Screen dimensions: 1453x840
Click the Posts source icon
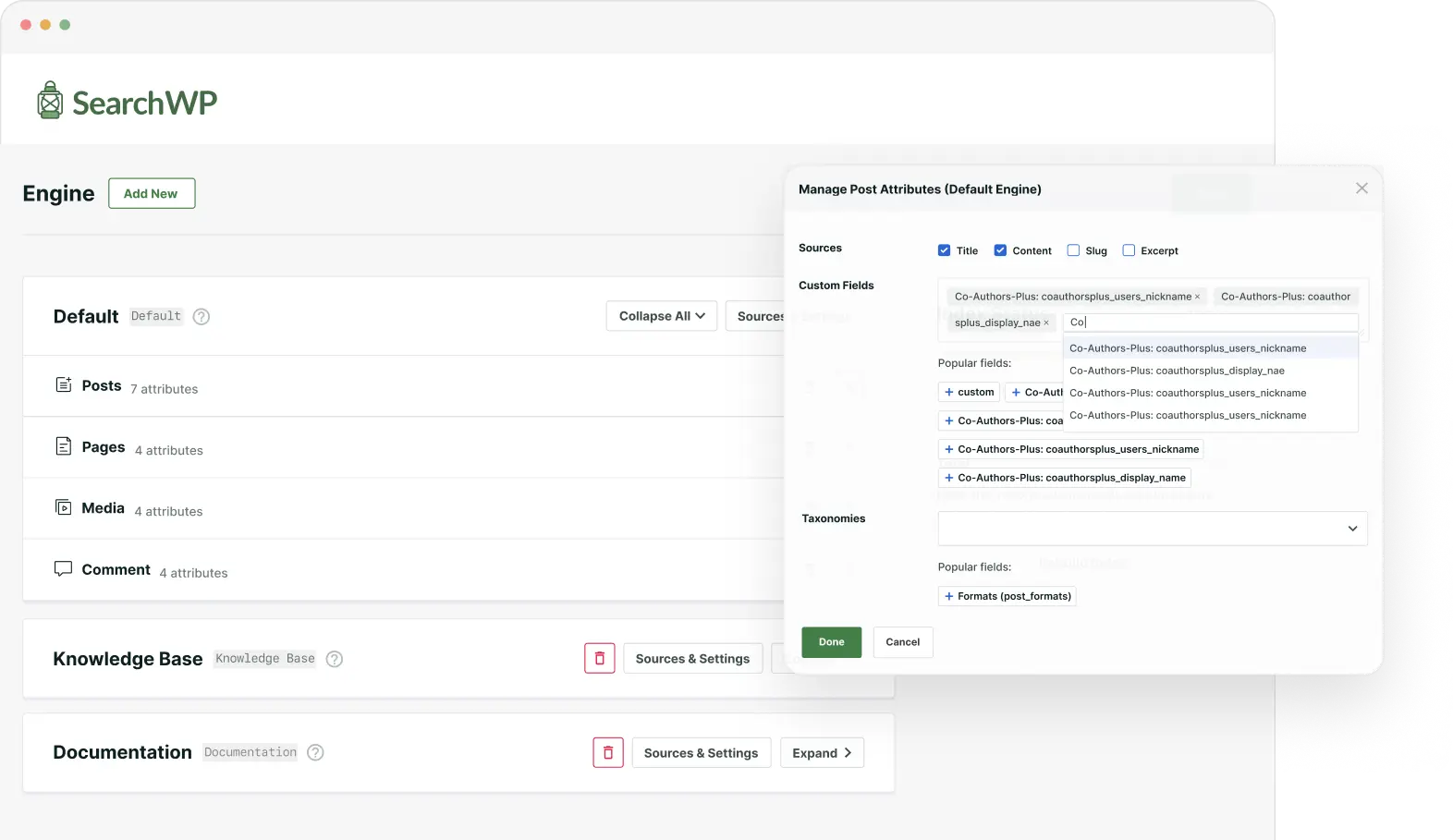pos(64,384)
